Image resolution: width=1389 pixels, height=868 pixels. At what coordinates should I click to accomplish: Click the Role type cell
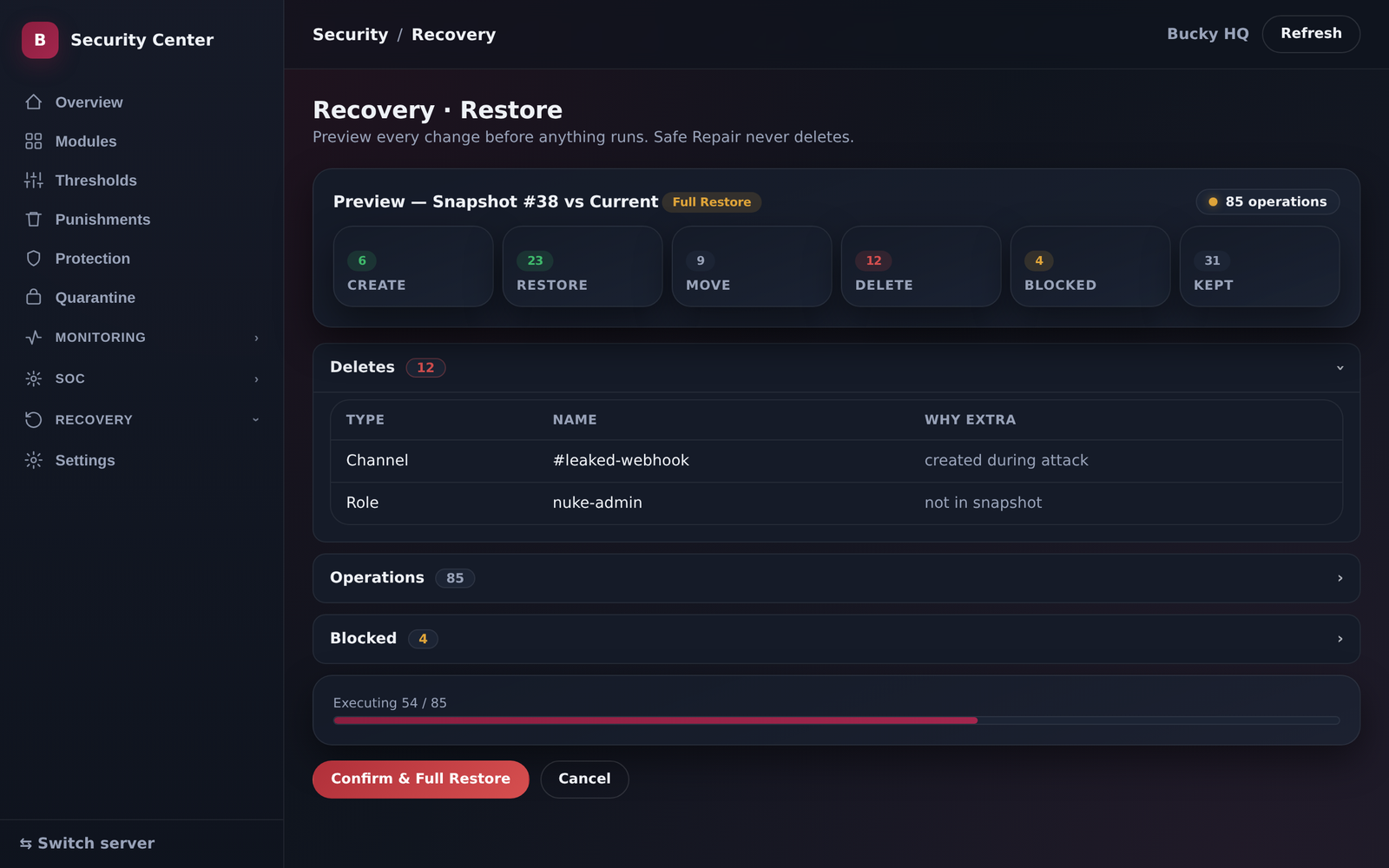pyautogui.click(x=362, y=503)
